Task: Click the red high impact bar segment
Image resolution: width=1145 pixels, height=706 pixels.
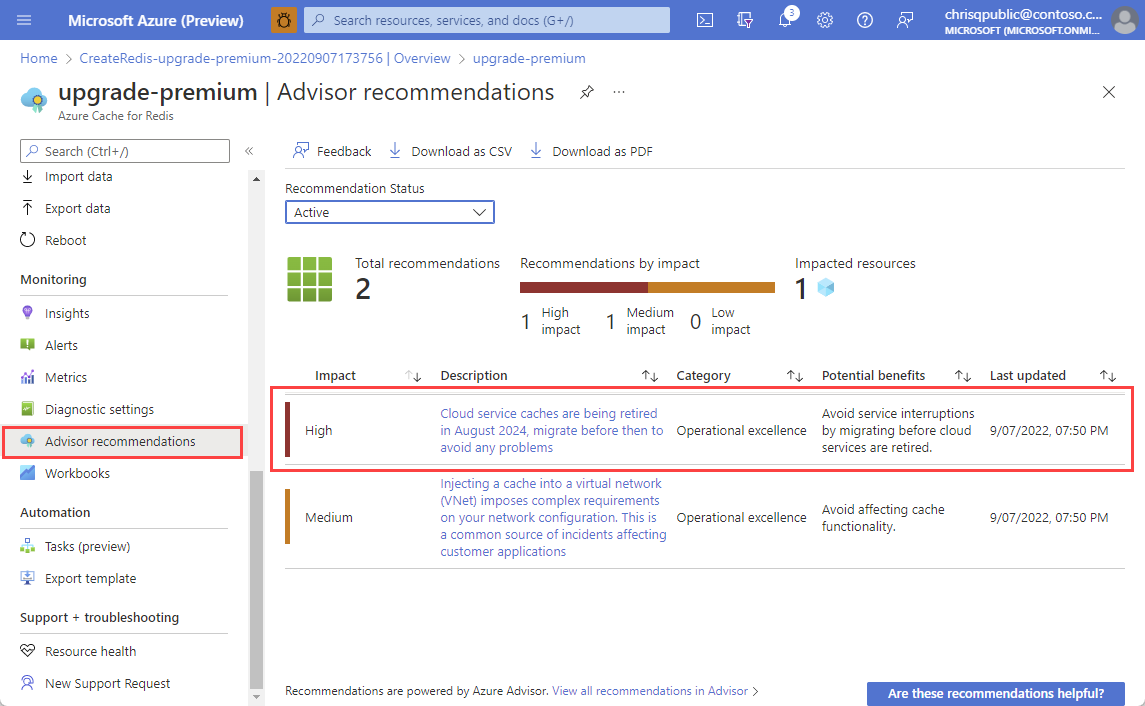Action: coord(583,288)
